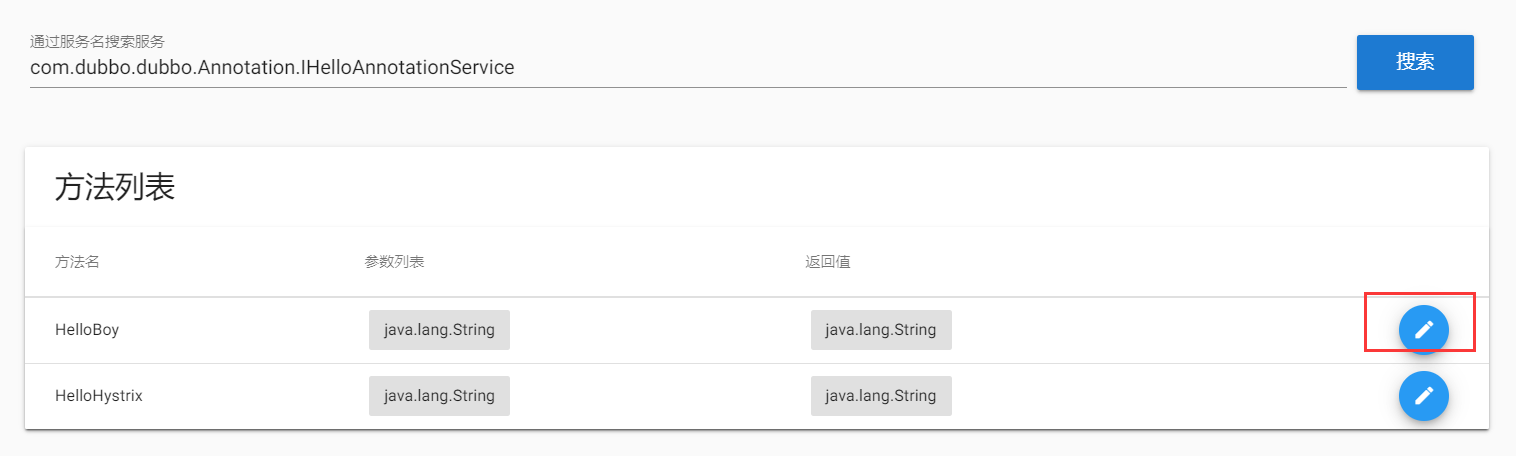Click the table header row of the method list
Image resolution: width=1516 pixels, height=456 pixels.
pos(757,262)
